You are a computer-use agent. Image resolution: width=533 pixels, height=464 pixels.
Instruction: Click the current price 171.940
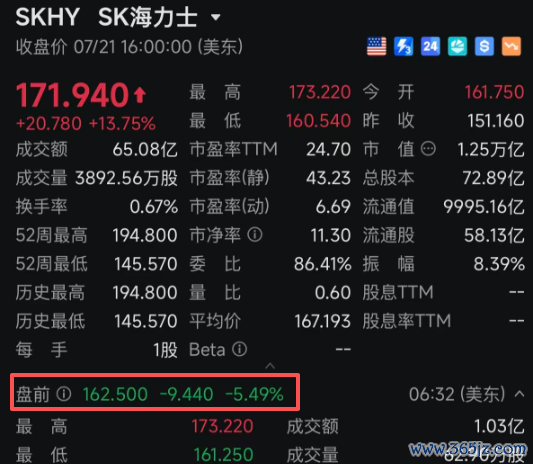tap(72, 95)
